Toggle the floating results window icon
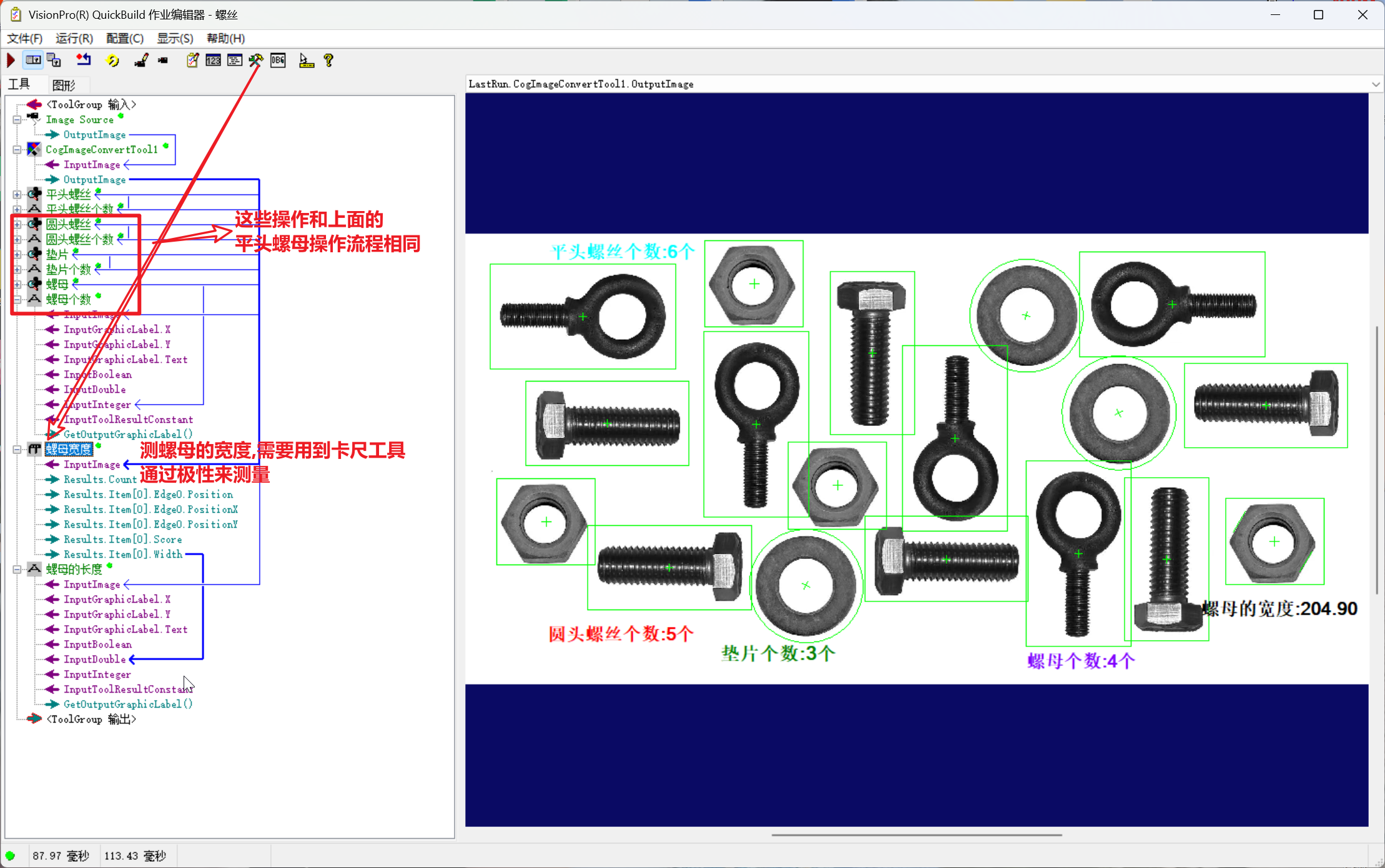Viewport: 1385px width, 868px height. click(x=54, y=61)
